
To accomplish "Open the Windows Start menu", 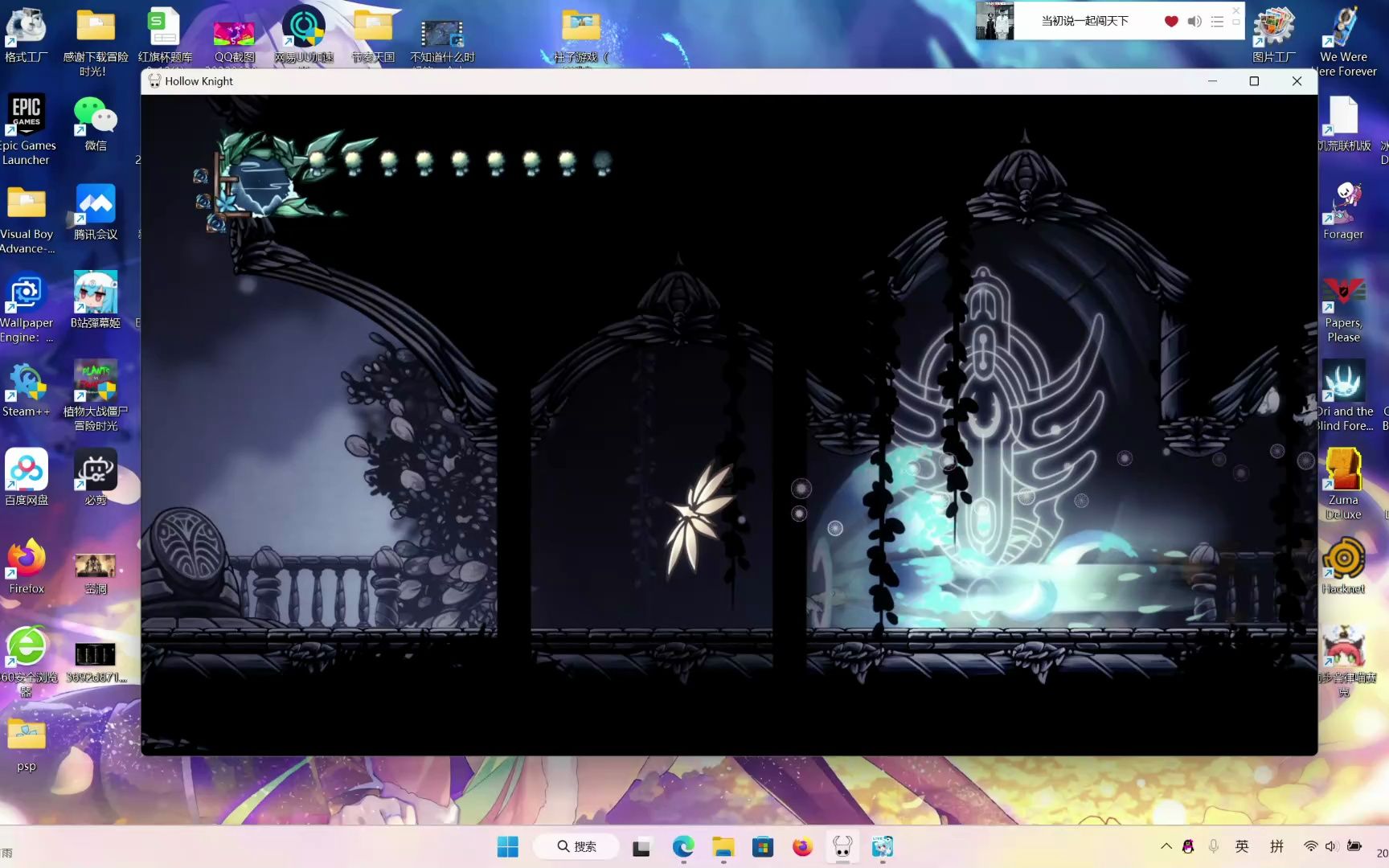I will click(507, 846).
